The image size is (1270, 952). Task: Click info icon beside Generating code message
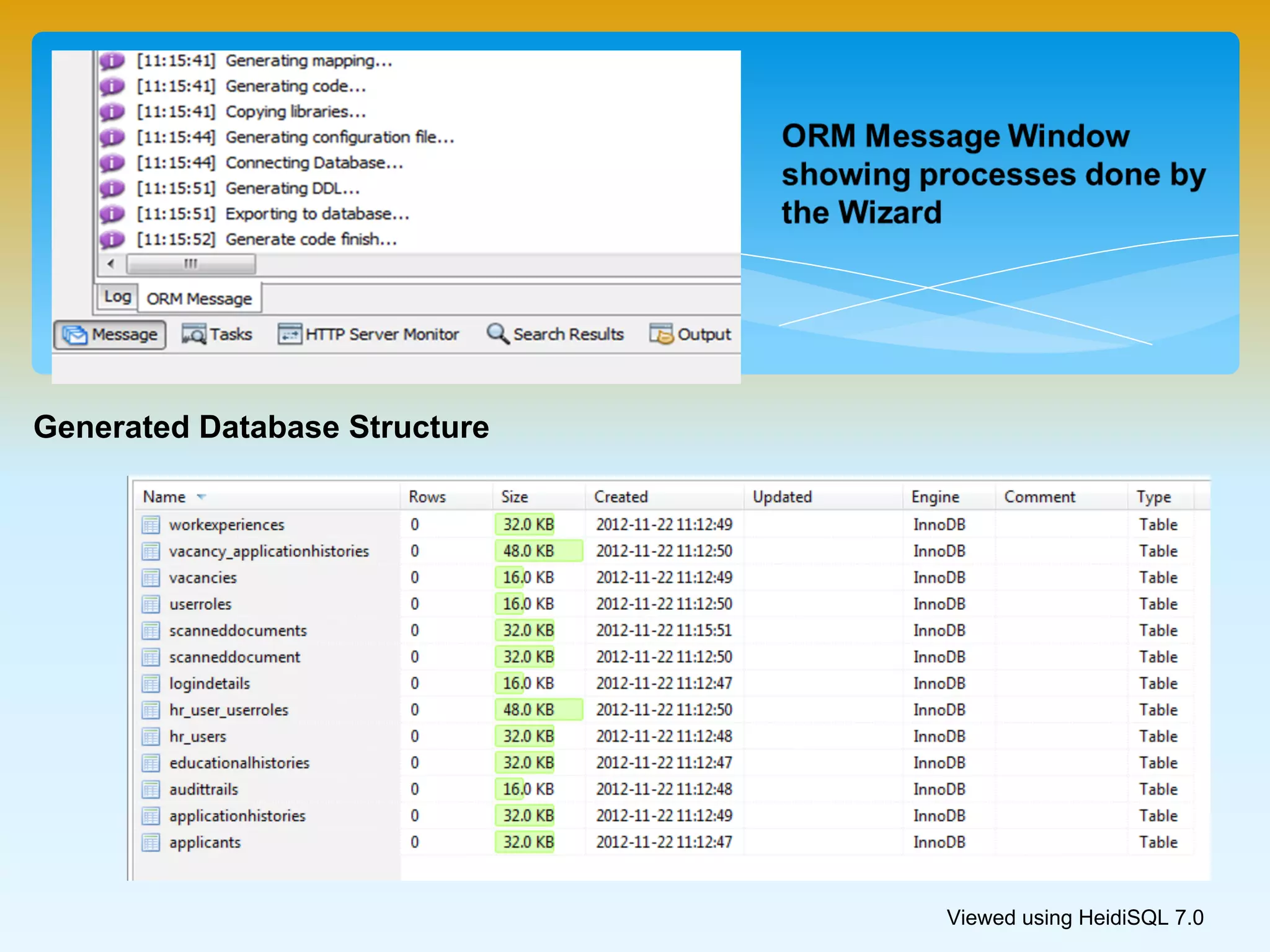[112, 86]
